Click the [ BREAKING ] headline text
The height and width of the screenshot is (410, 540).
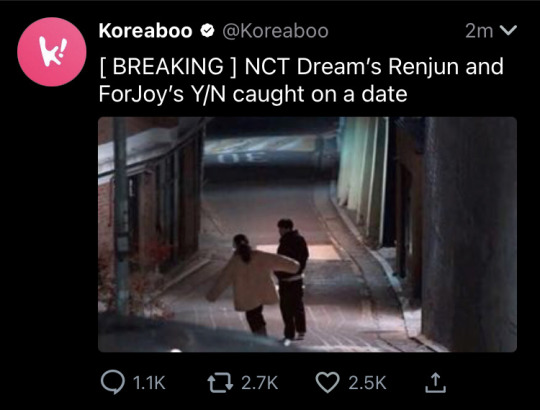tap(168, 66)
